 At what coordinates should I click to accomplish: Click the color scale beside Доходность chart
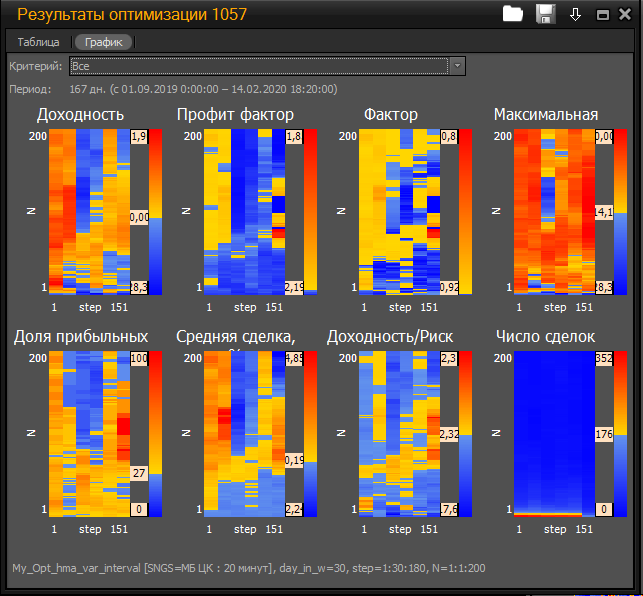tap(155, 212)
